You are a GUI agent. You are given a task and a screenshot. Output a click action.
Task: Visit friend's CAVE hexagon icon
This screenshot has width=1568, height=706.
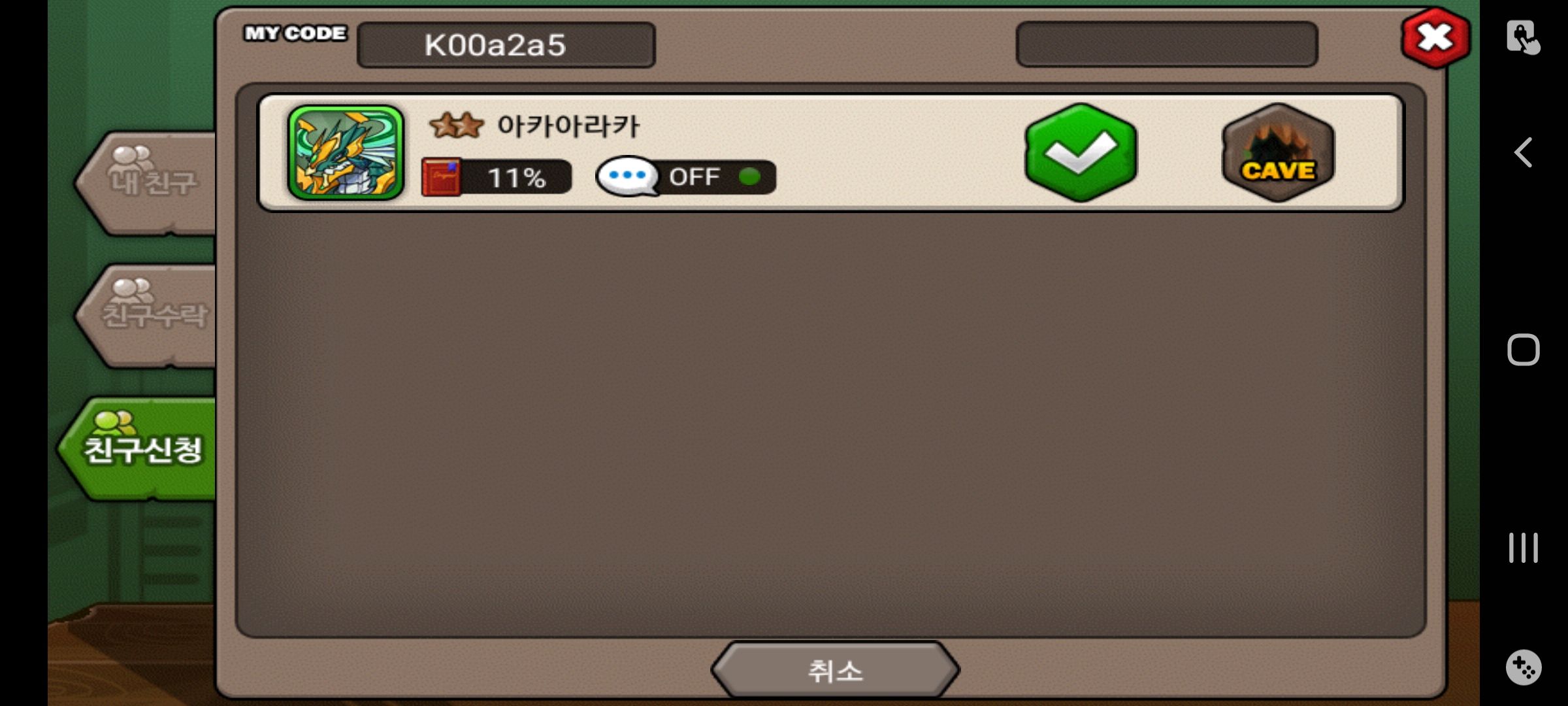pos(1278,152)
